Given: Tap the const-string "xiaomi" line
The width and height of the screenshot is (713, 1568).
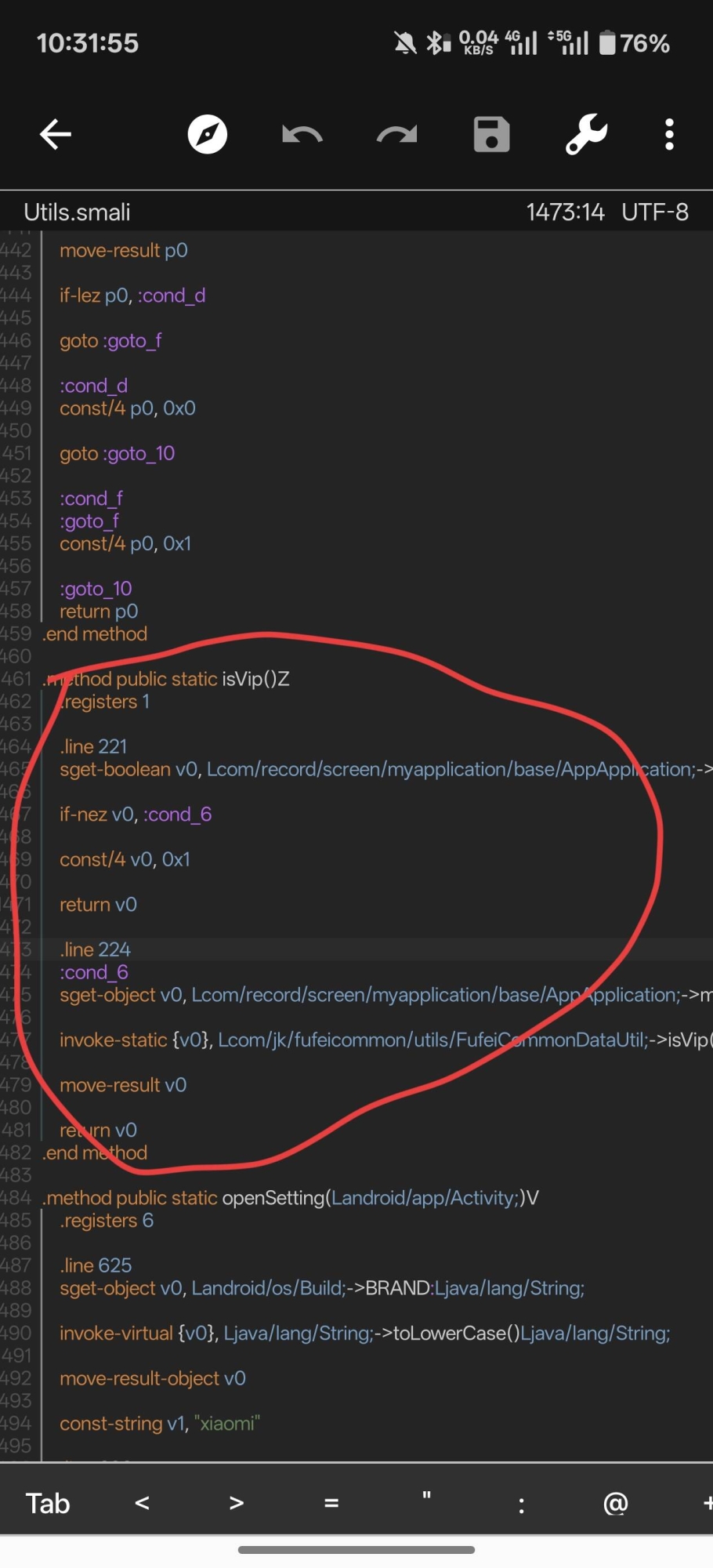Looking at the screenshot, I should tap(160, 1424).
